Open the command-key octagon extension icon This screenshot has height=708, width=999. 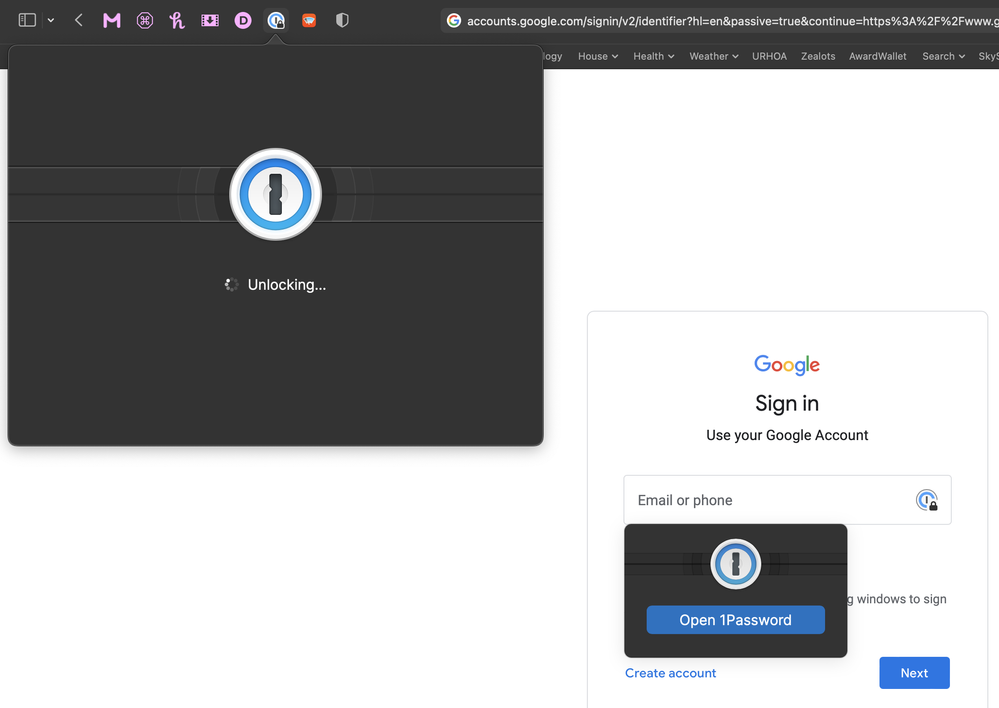pyautogui.click(x=145, y=20)
